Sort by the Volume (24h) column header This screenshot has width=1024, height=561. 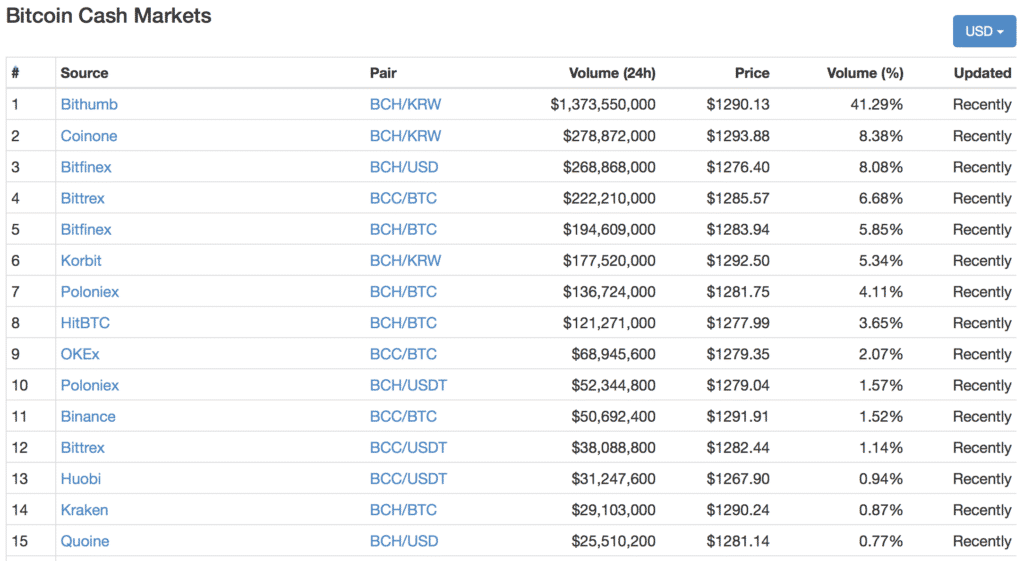pyautogui.click(x=612, y=73)
